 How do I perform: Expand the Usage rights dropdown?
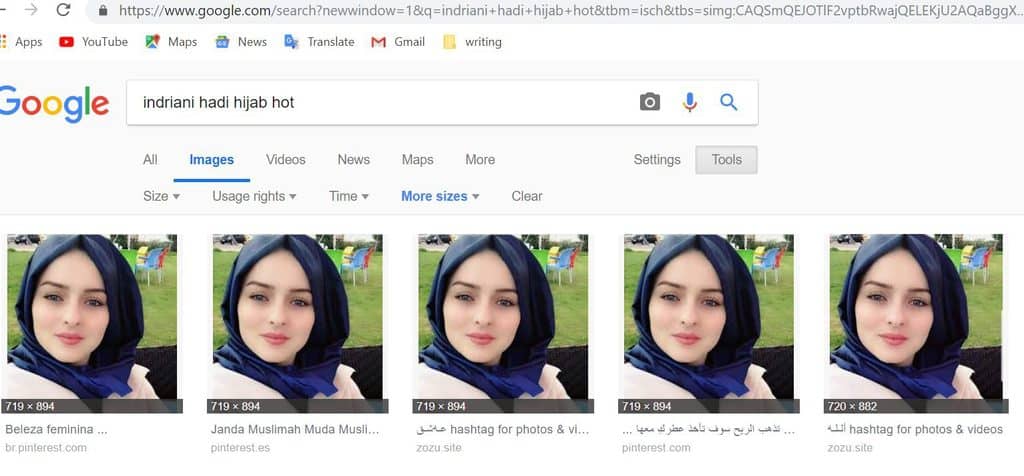point(254,196)
